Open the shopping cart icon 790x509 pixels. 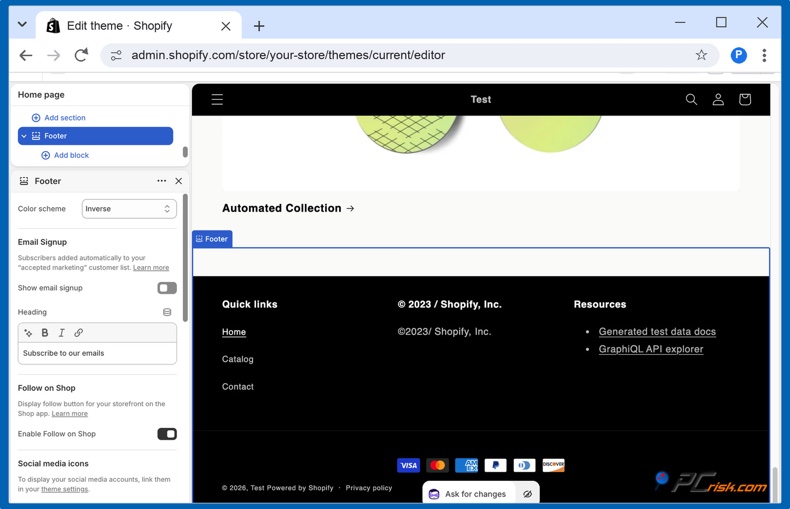[745, 99]
